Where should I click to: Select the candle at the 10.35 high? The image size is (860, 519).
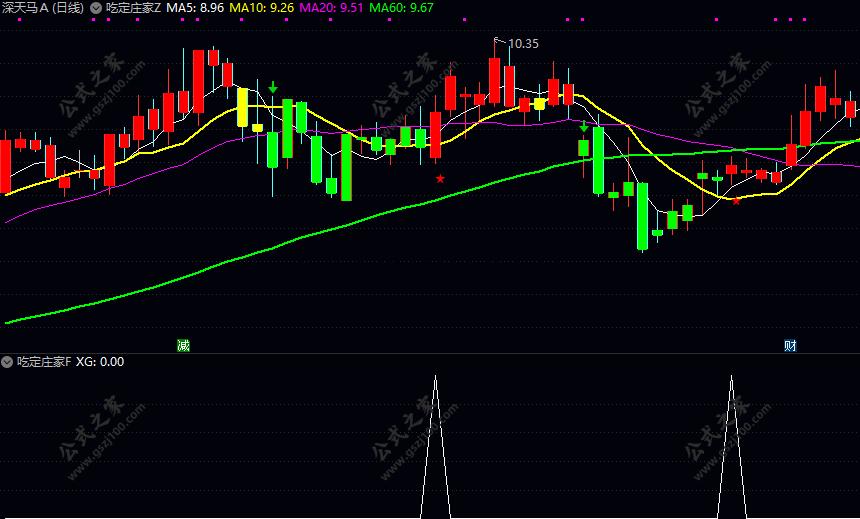point(495,81)
